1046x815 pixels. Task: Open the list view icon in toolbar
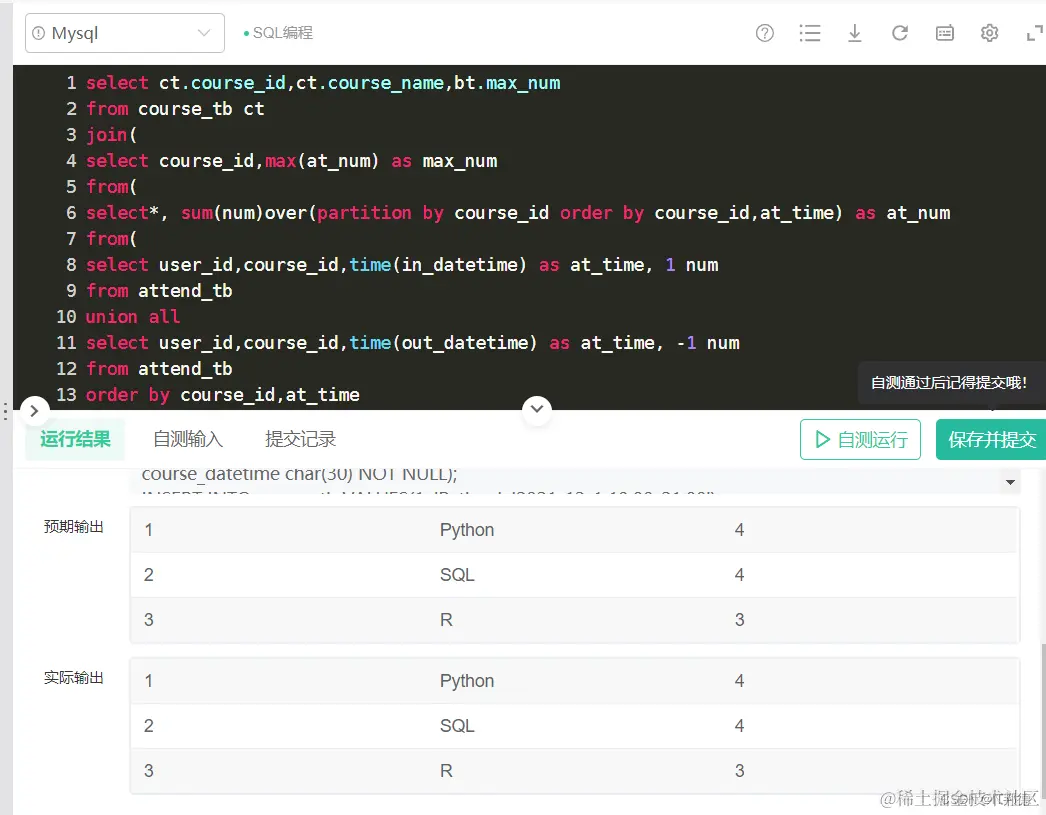click(810, 33)
